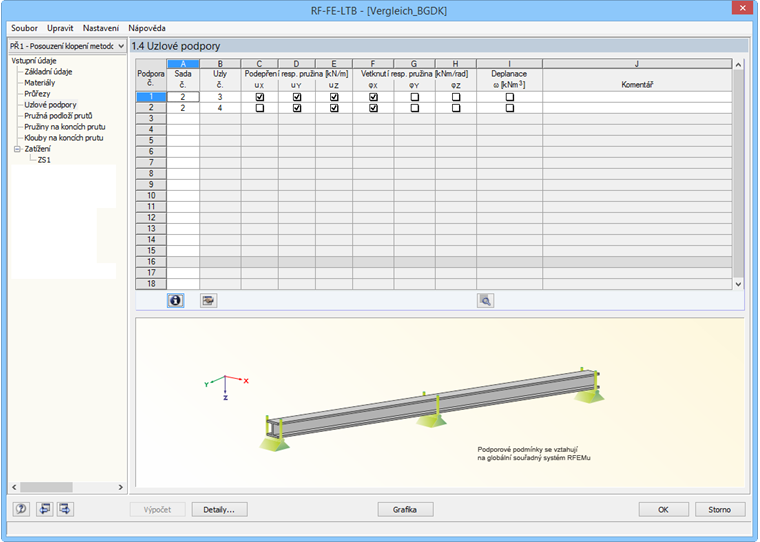Screen dimensions: 760x542
Task: Toggle uY checkbox in support row 2
Action: click(297, 108)
